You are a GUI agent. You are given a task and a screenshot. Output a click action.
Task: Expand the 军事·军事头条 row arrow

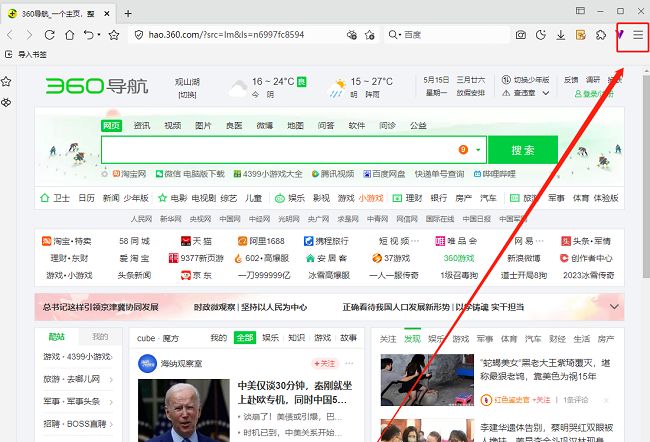click(x=111, y=402)
